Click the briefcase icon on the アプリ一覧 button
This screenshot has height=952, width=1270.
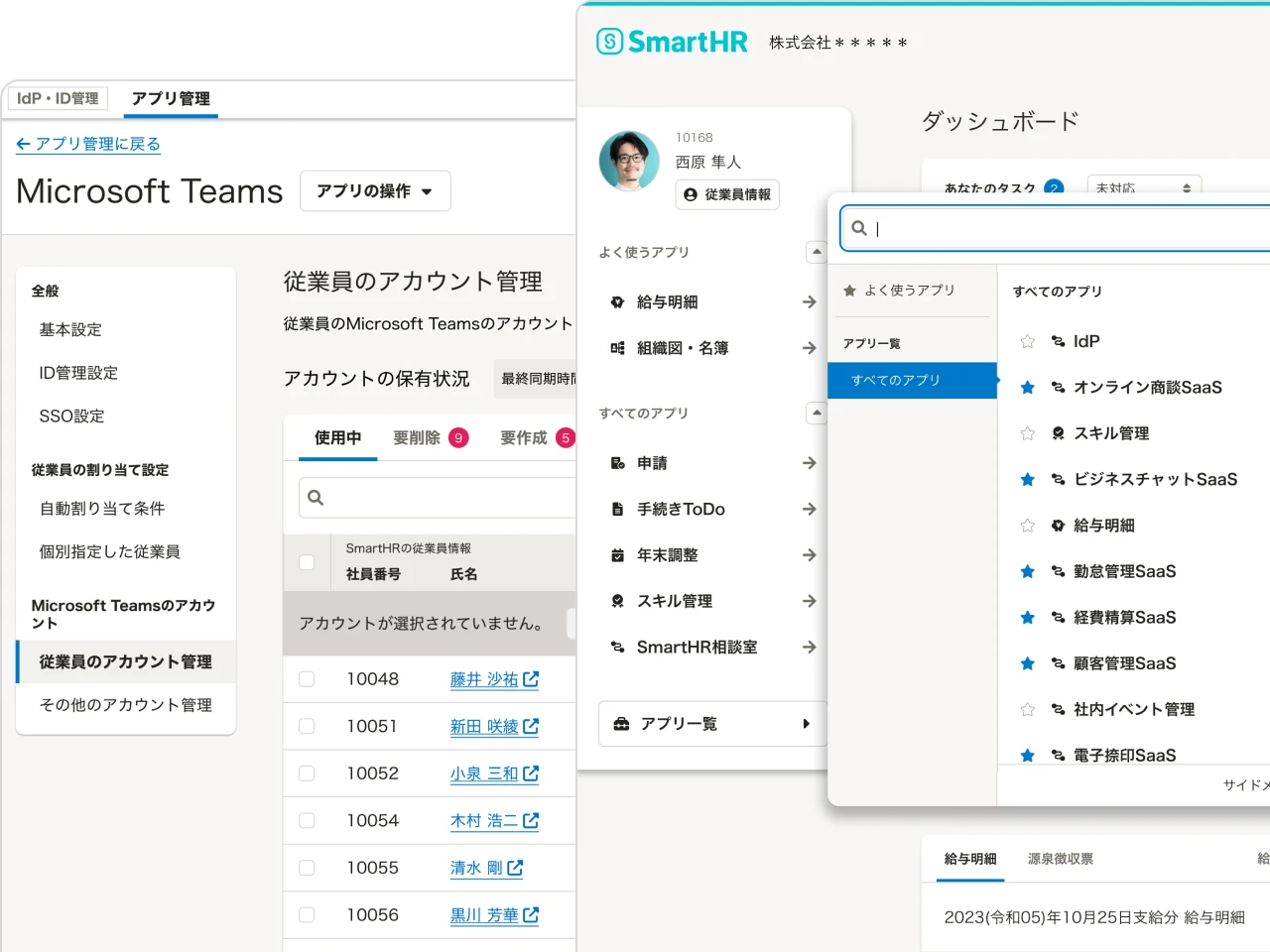click(x=621, y=724)
